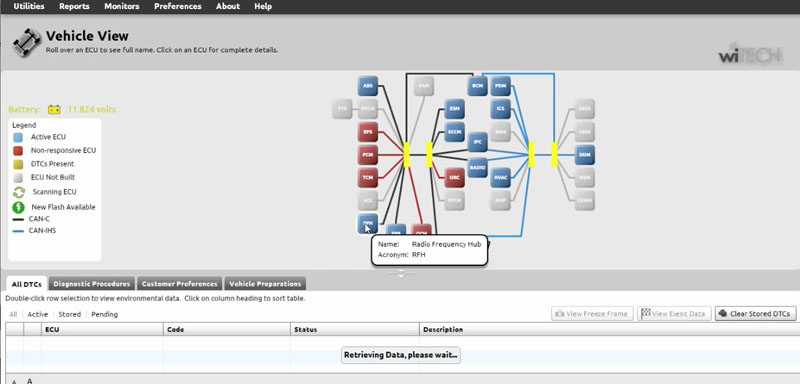Open the About menu

click(x=228, y=6)
